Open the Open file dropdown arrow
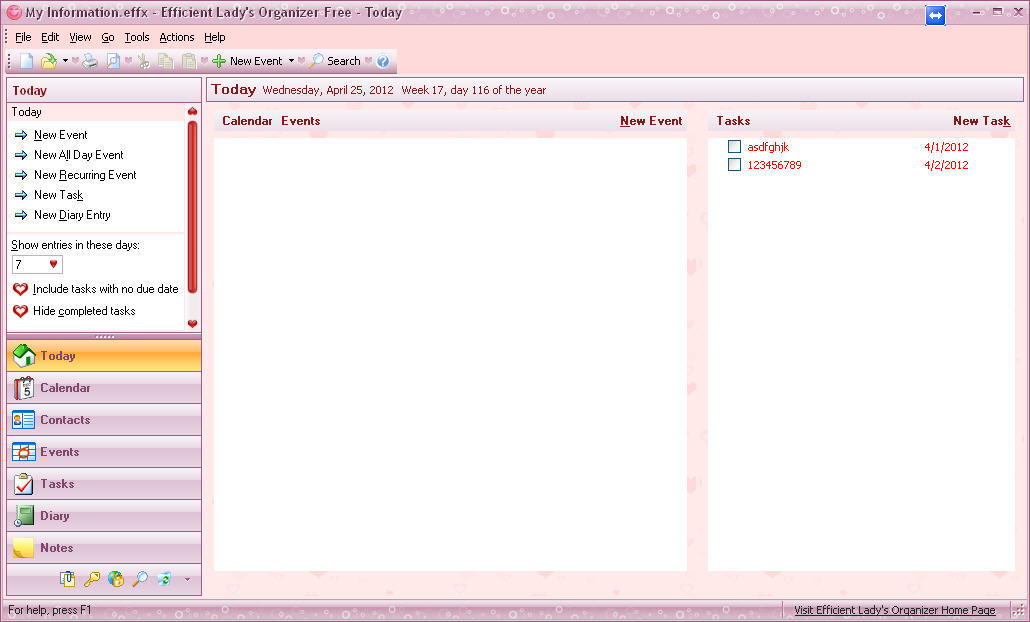The image size is (1030, 622). (64, 60)
